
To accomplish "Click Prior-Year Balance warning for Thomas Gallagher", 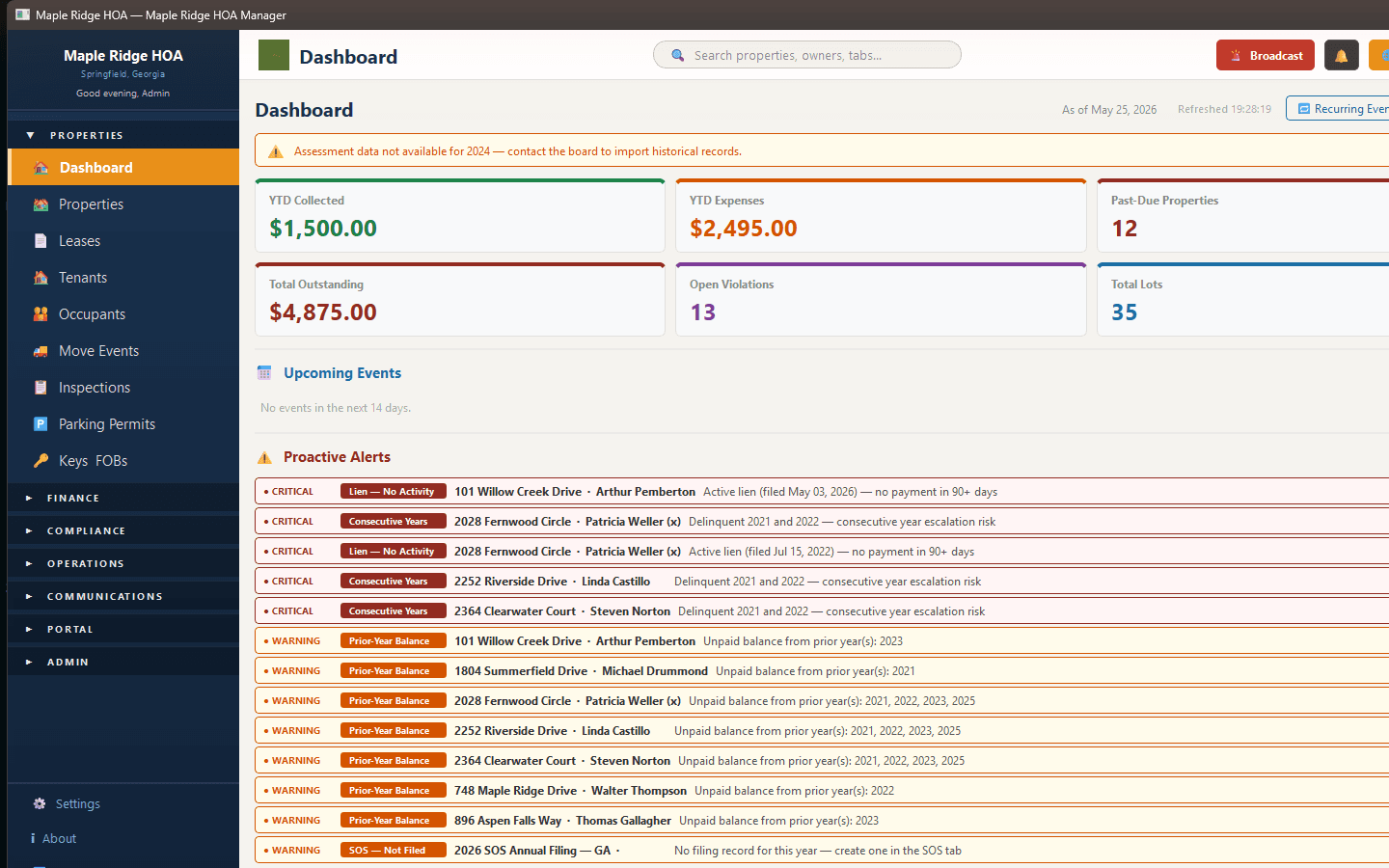I will (822, 821).
